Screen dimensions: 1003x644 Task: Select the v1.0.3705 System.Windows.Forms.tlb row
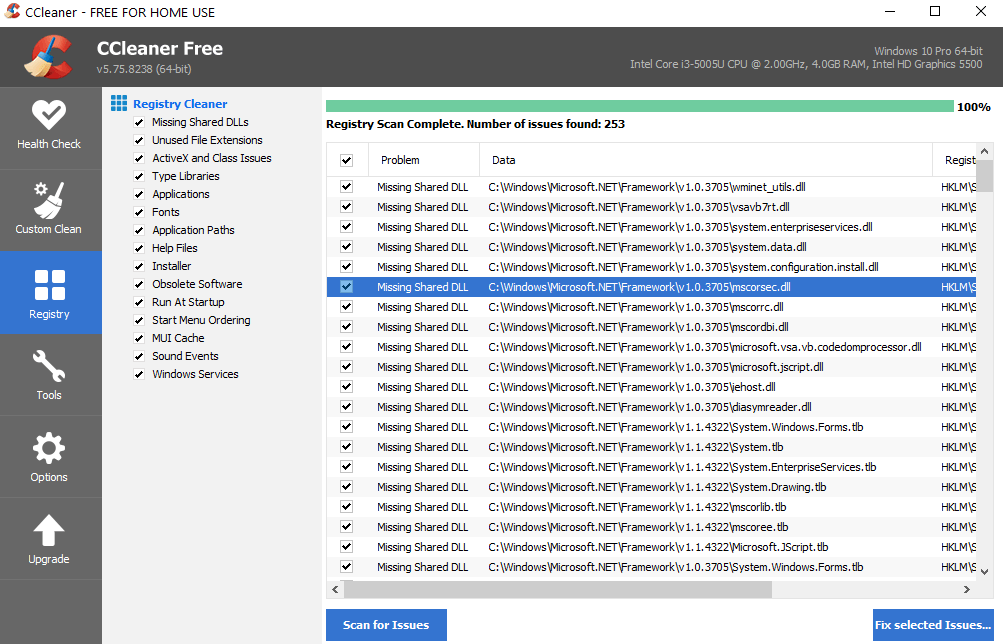(652, 567)
